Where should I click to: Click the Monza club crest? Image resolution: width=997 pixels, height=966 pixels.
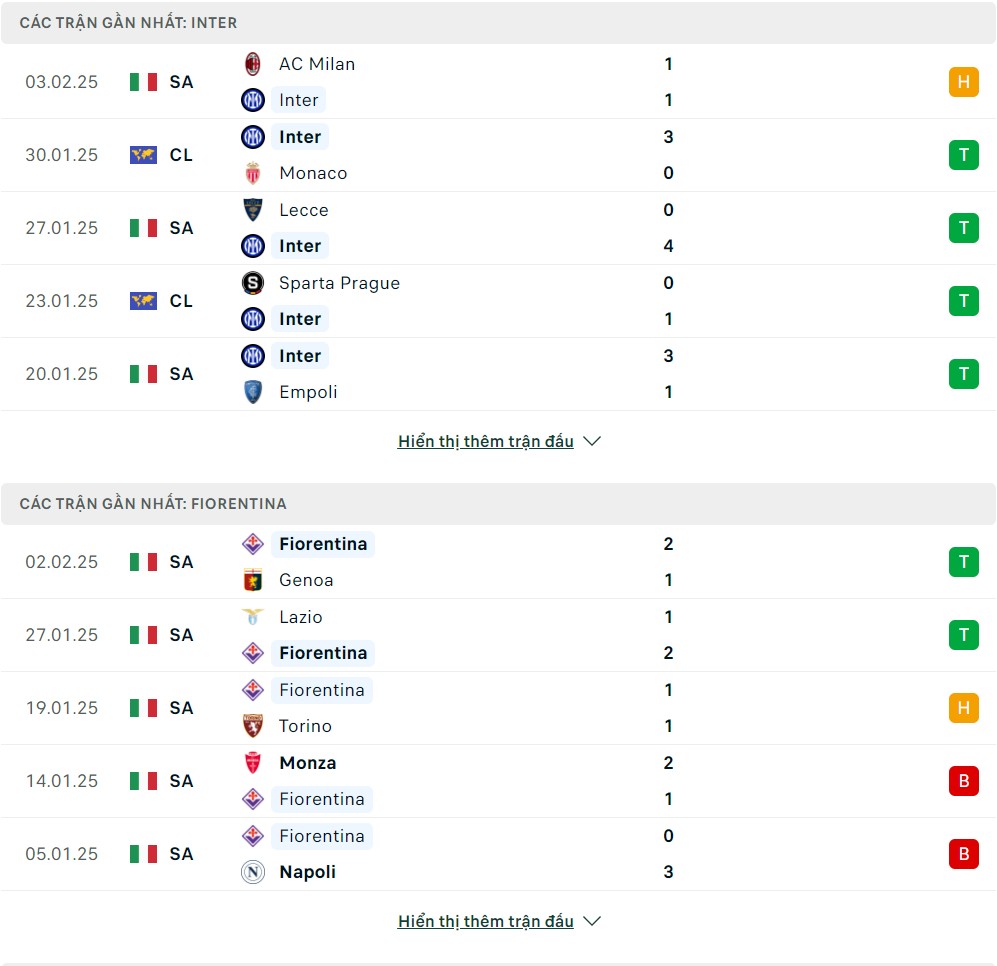click(252, 762)
